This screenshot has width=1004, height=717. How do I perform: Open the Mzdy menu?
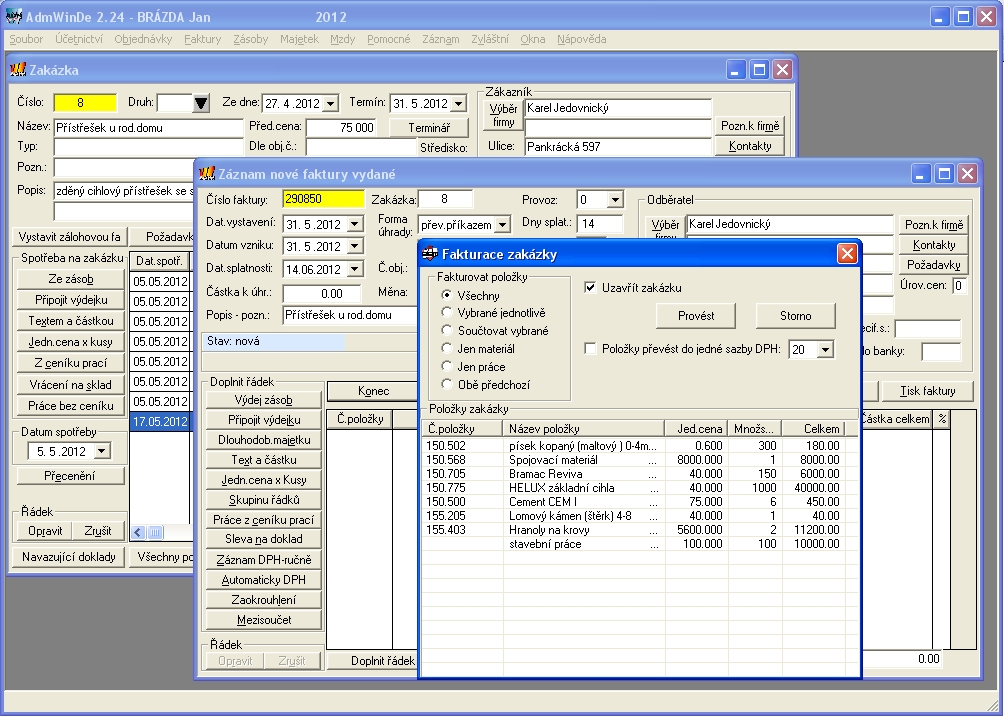(x=343, y=39)
